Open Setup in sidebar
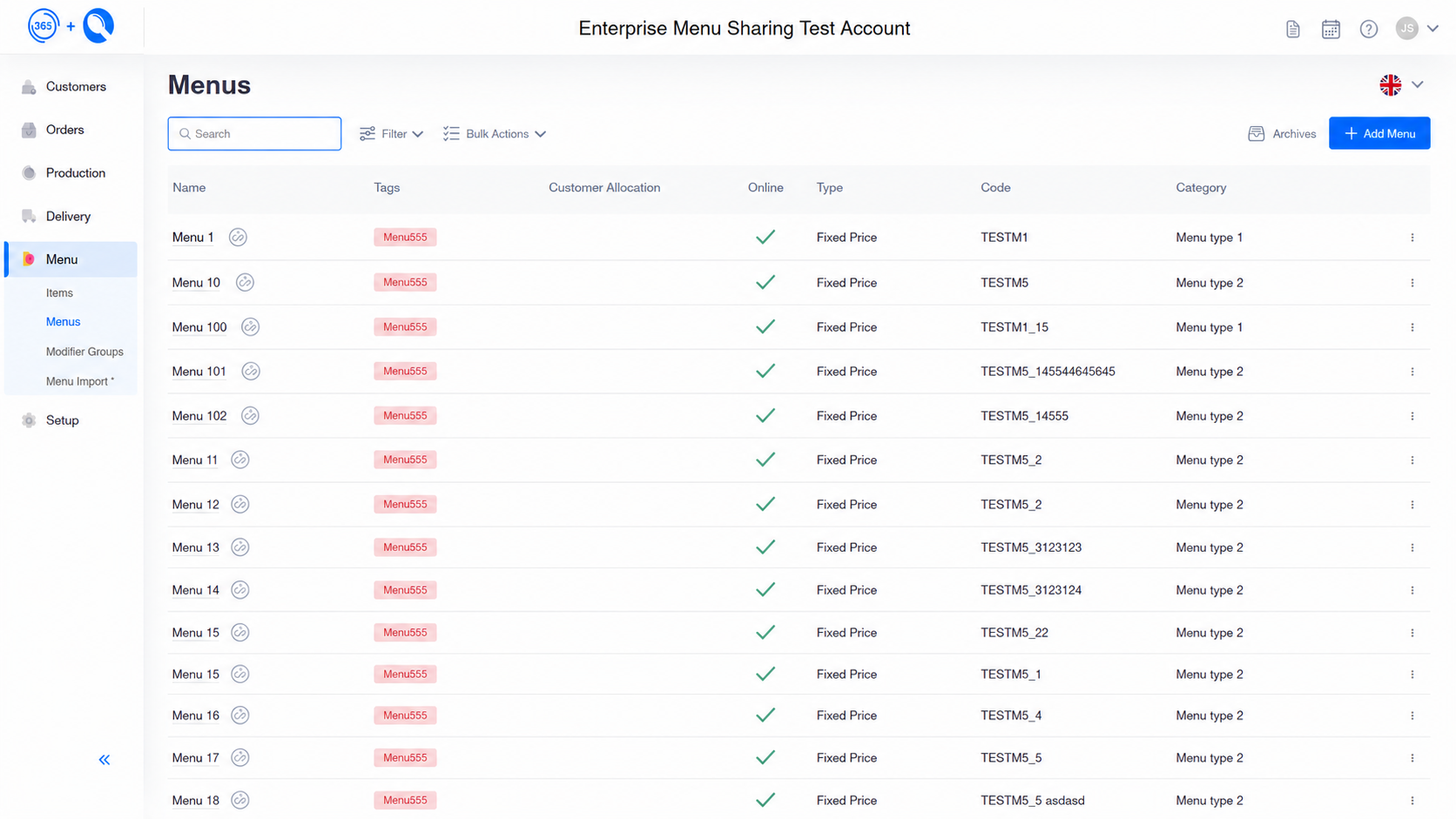The height and width of the screenshot is (819, 1456). point(71,420)
